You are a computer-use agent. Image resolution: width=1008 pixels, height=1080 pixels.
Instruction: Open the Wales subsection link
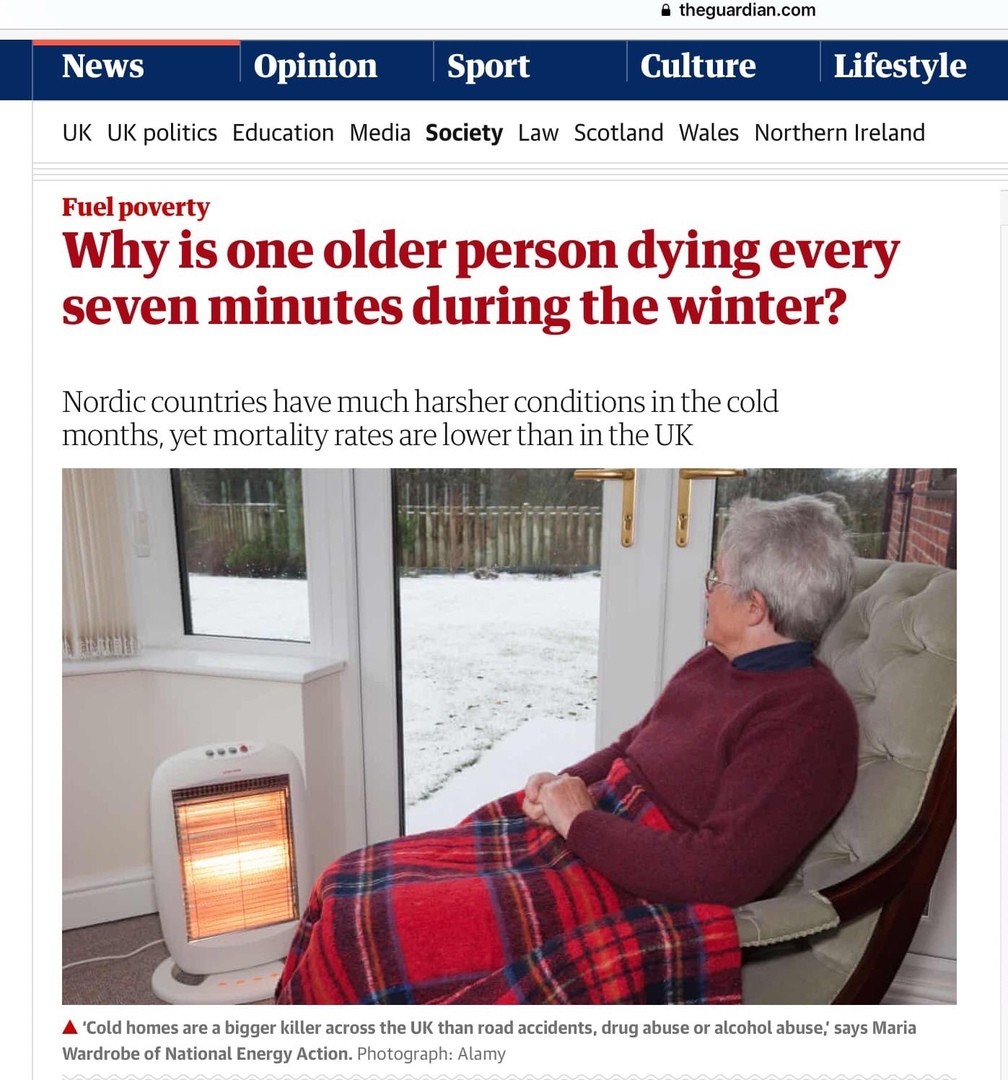pos(708,132)
